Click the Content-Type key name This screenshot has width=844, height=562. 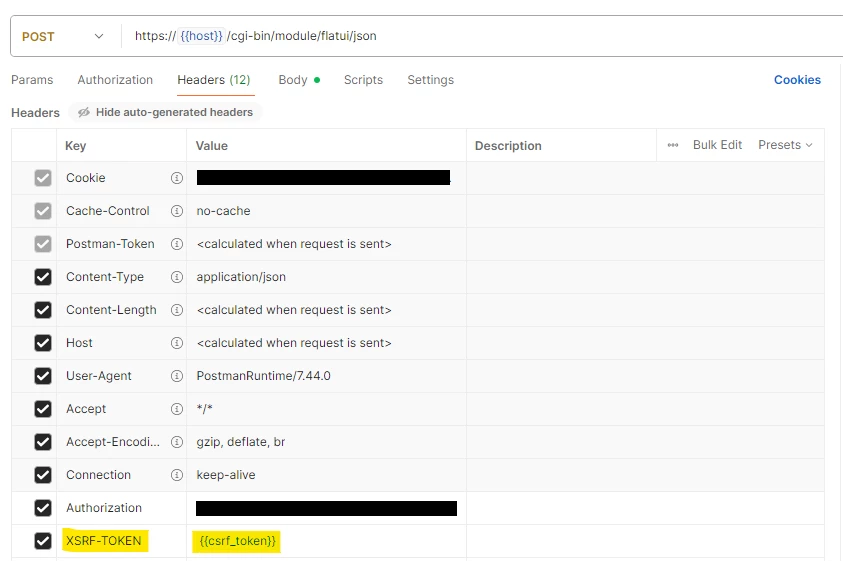coord(105,277)
